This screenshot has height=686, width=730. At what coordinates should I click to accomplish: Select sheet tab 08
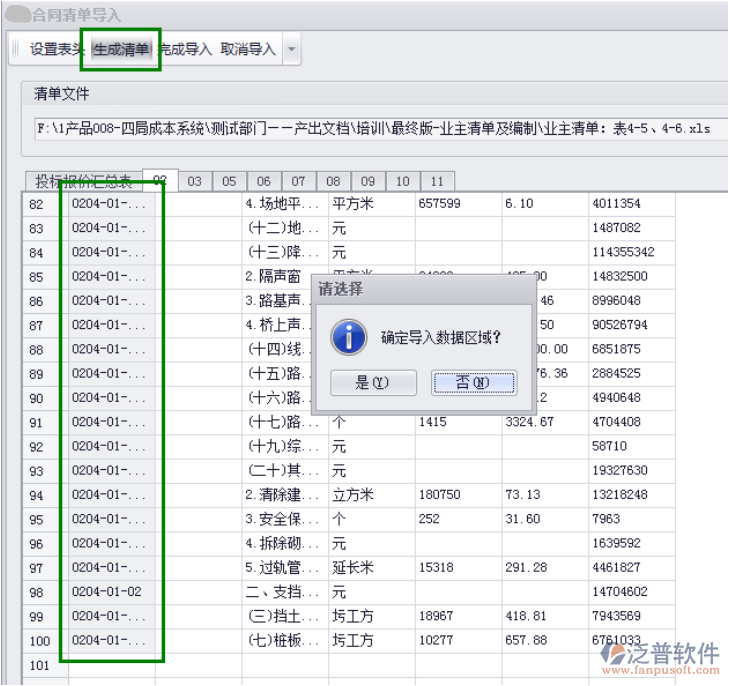(333, 181)
